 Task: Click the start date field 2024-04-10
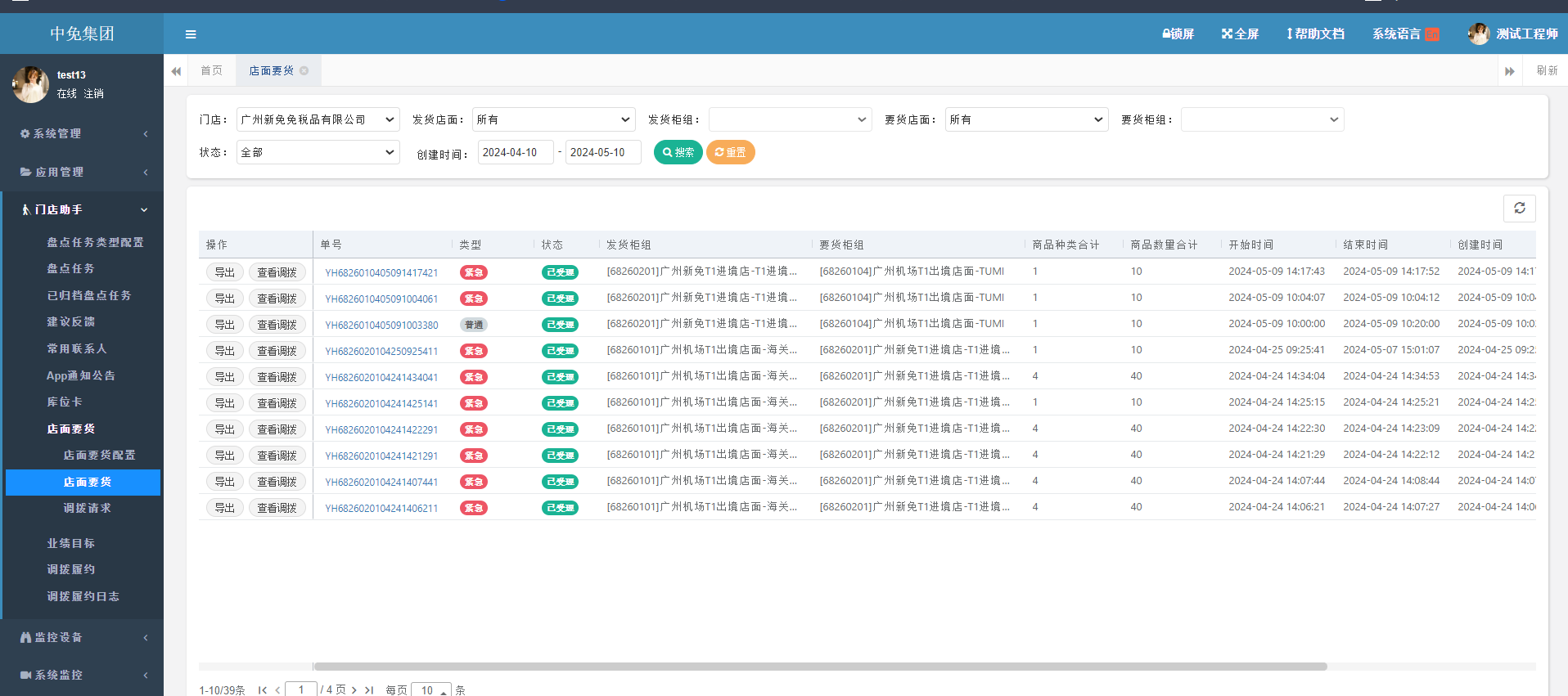click(x=515, y=153)
